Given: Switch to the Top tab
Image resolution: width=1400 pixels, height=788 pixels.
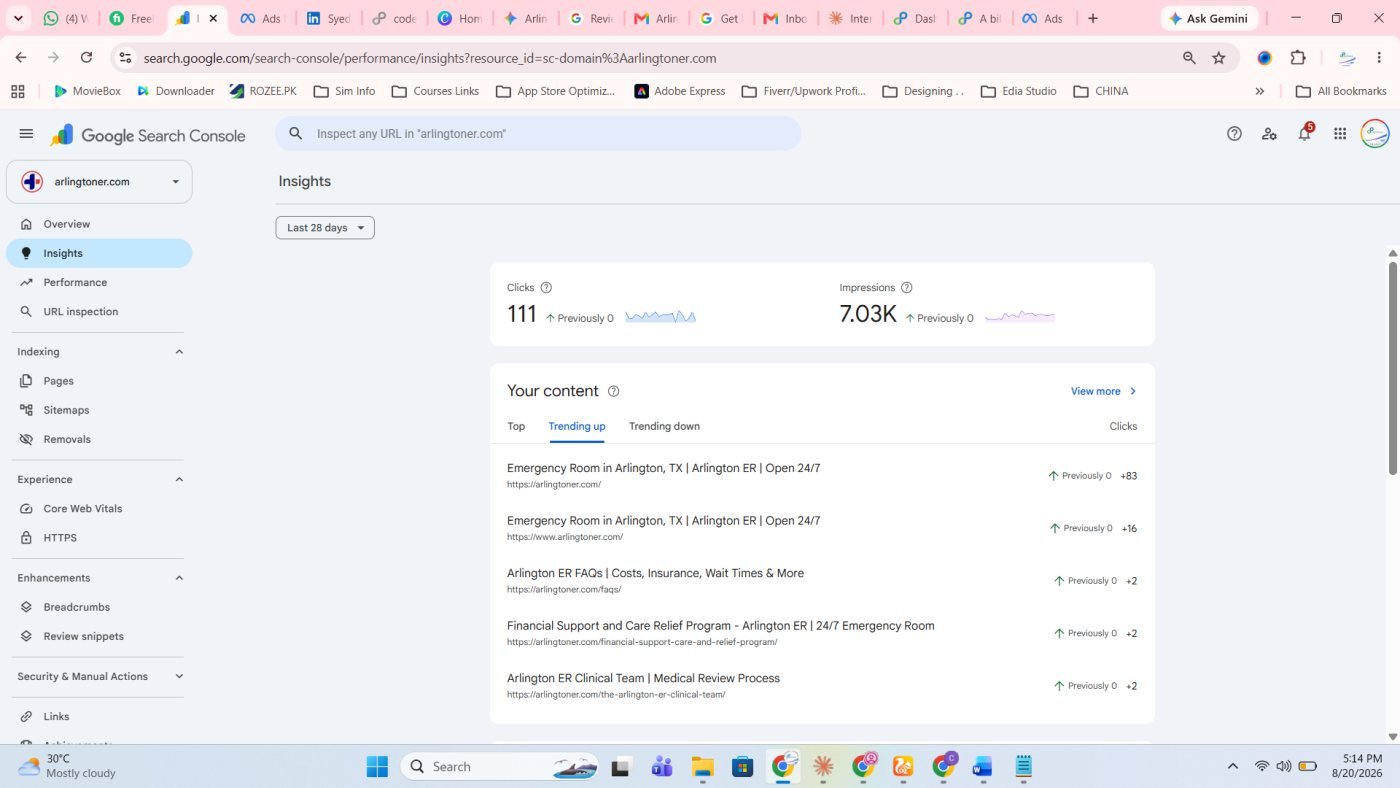Looking at the screenshot, I should [x=516, y=426].
